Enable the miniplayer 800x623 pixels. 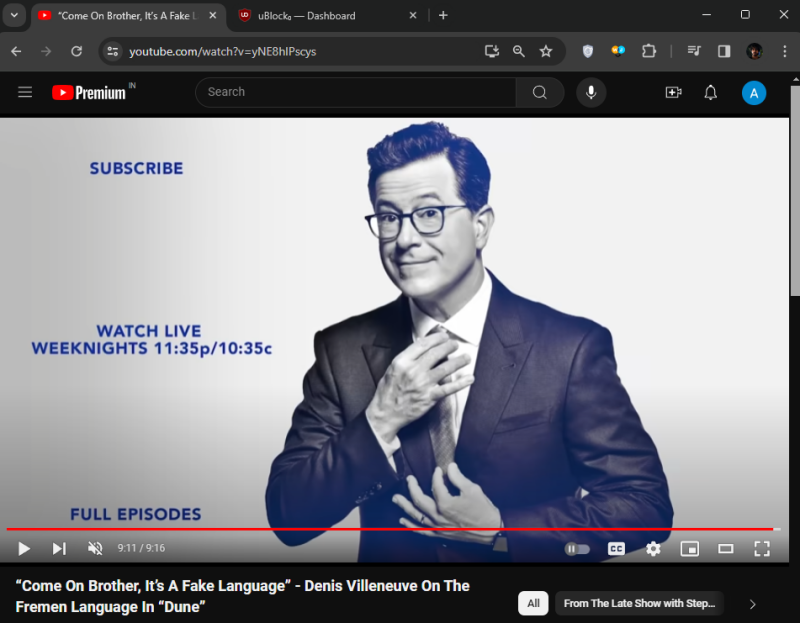(690, 549)
